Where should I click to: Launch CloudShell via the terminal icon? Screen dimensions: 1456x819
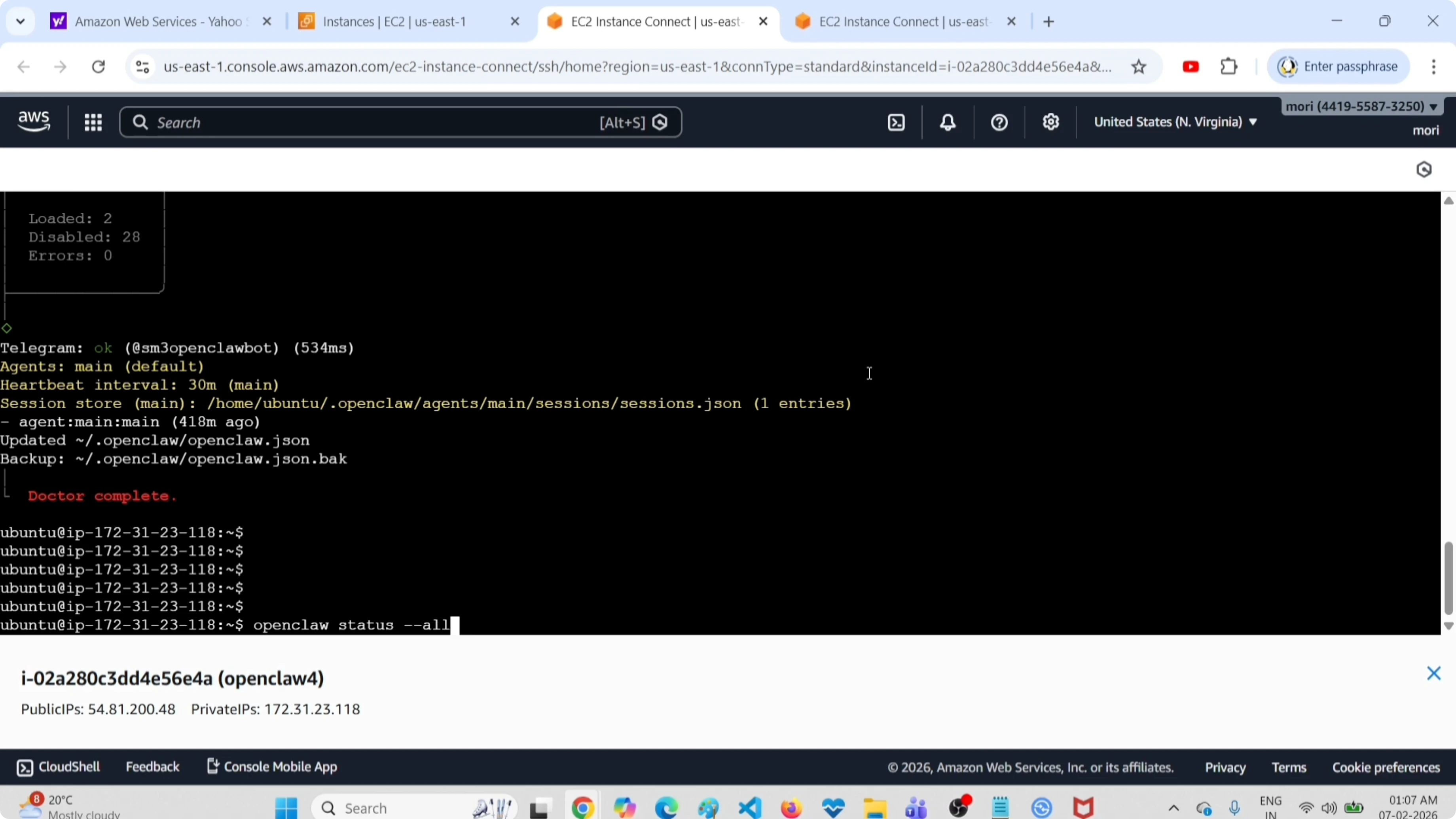click(58, 767)
